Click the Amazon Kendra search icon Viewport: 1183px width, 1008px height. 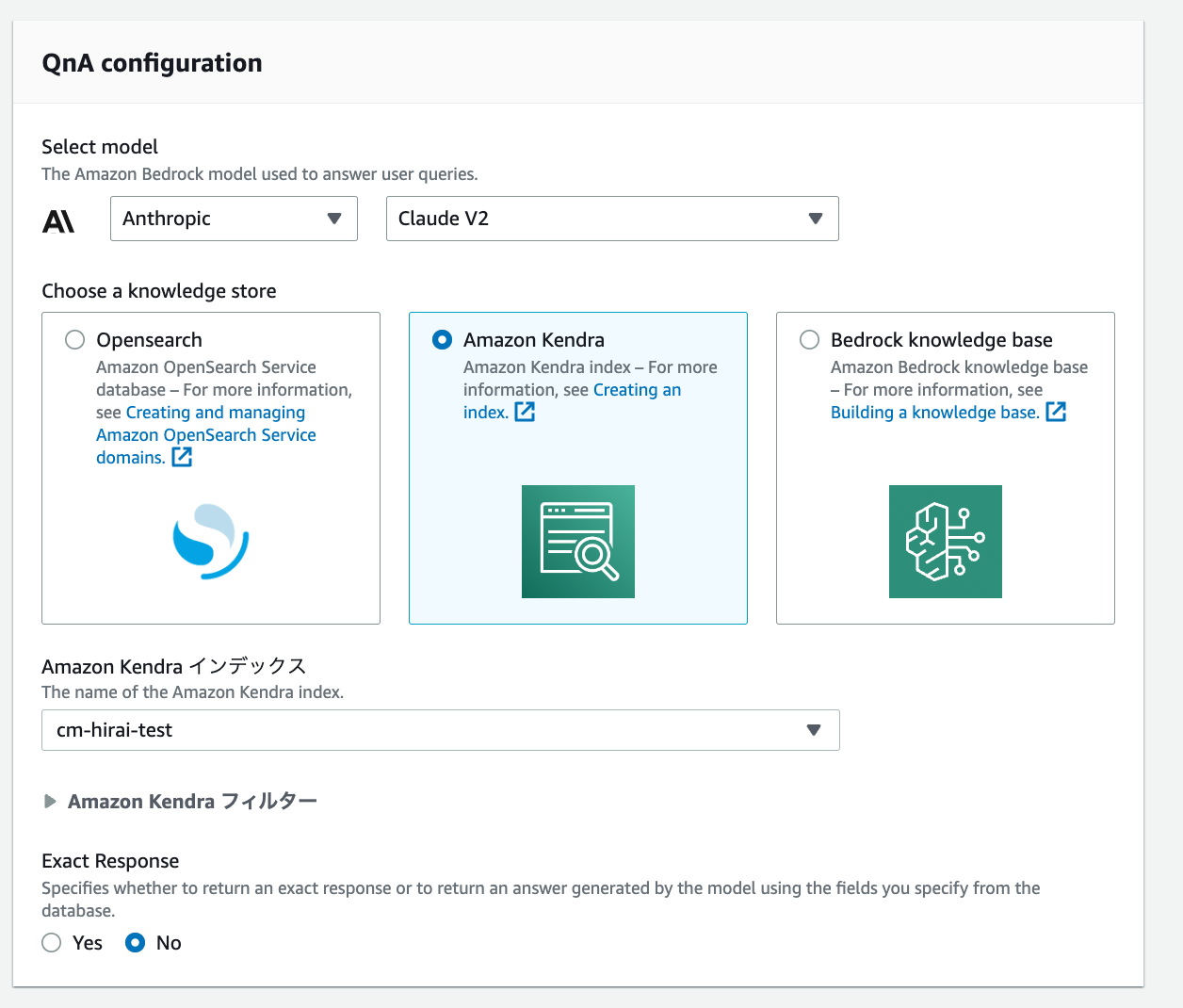(577, 542)
